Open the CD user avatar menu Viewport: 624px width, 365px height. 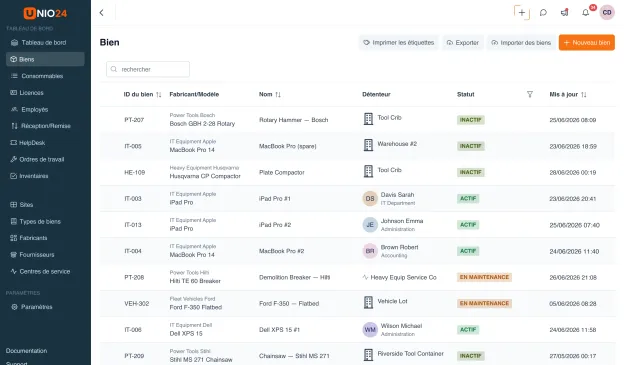607,13
